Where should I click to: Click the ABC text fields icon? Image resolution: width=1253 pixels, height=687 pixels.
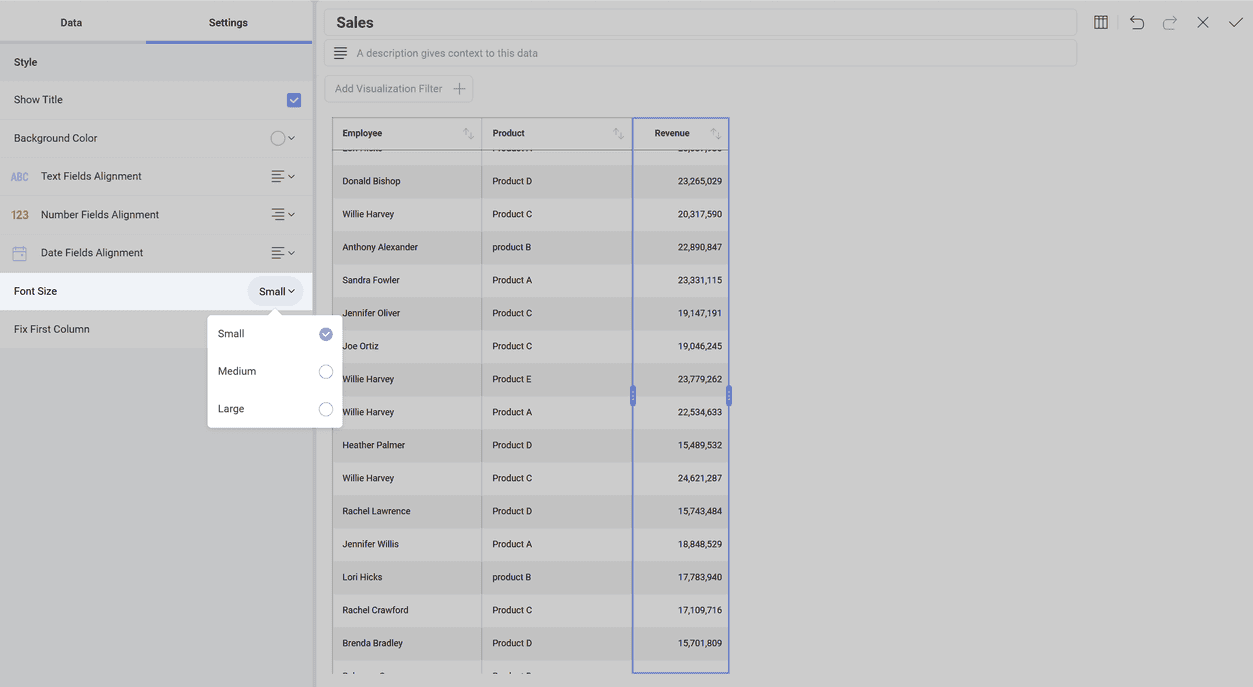pos(20,177)
